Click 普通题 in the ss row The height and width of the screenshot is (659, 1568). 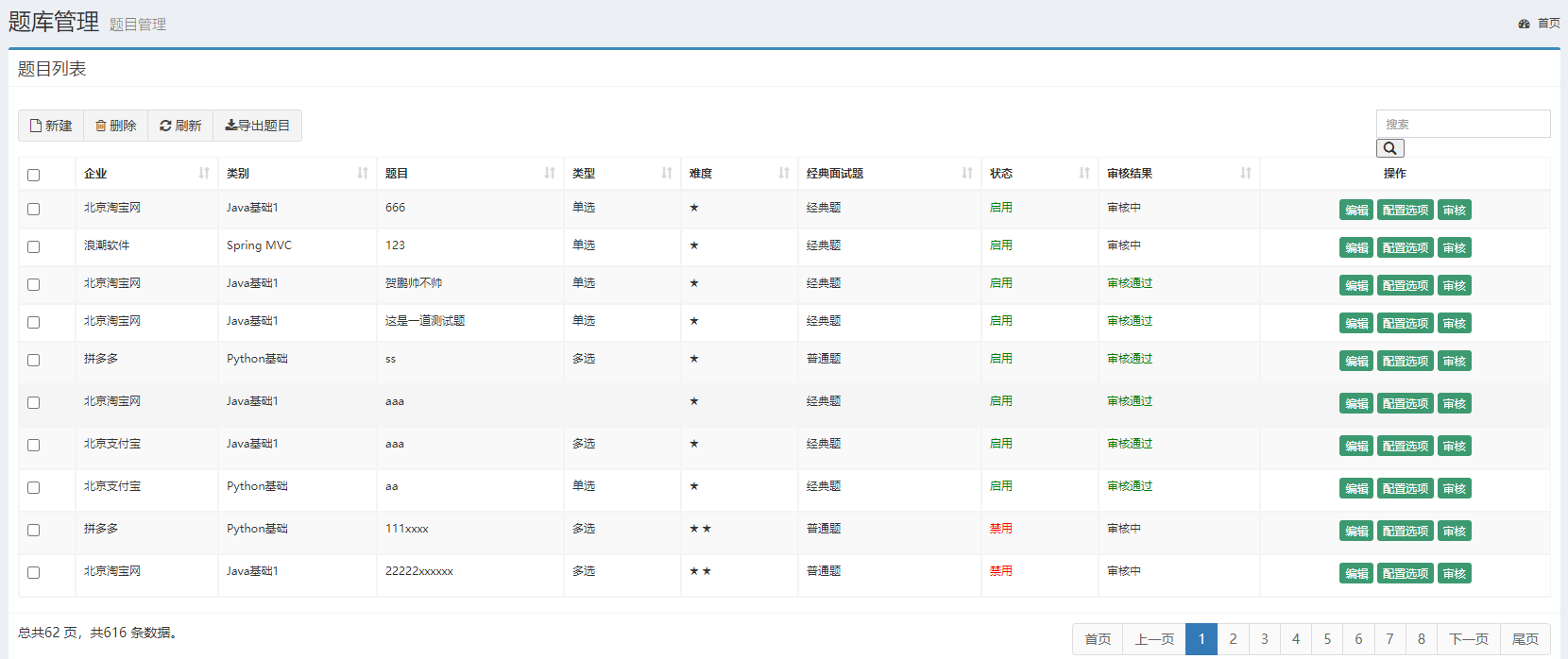click(x=824, y=359)
